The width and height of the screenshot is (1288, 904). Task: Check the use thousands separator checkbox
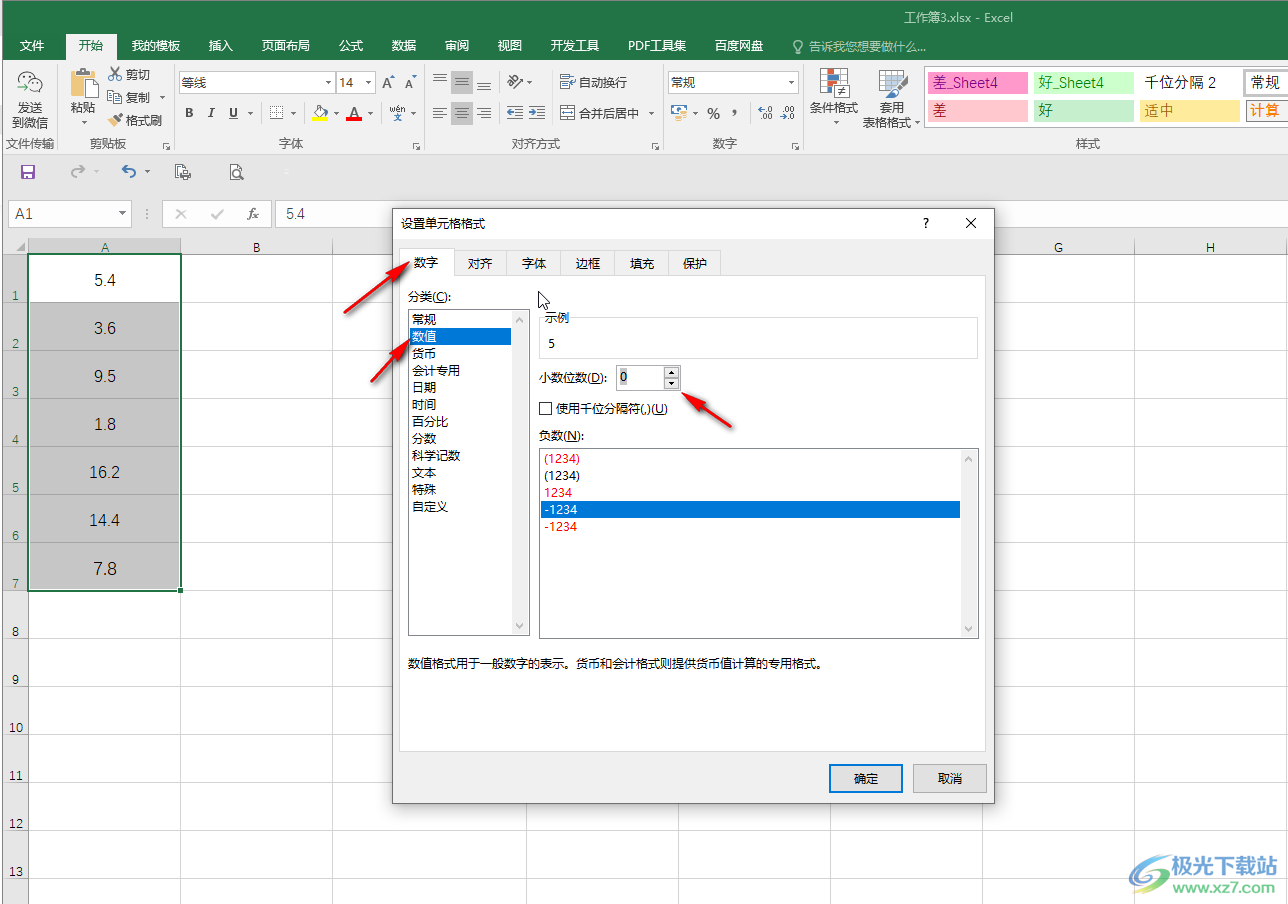pyautogui.click(x=545, y=408)
